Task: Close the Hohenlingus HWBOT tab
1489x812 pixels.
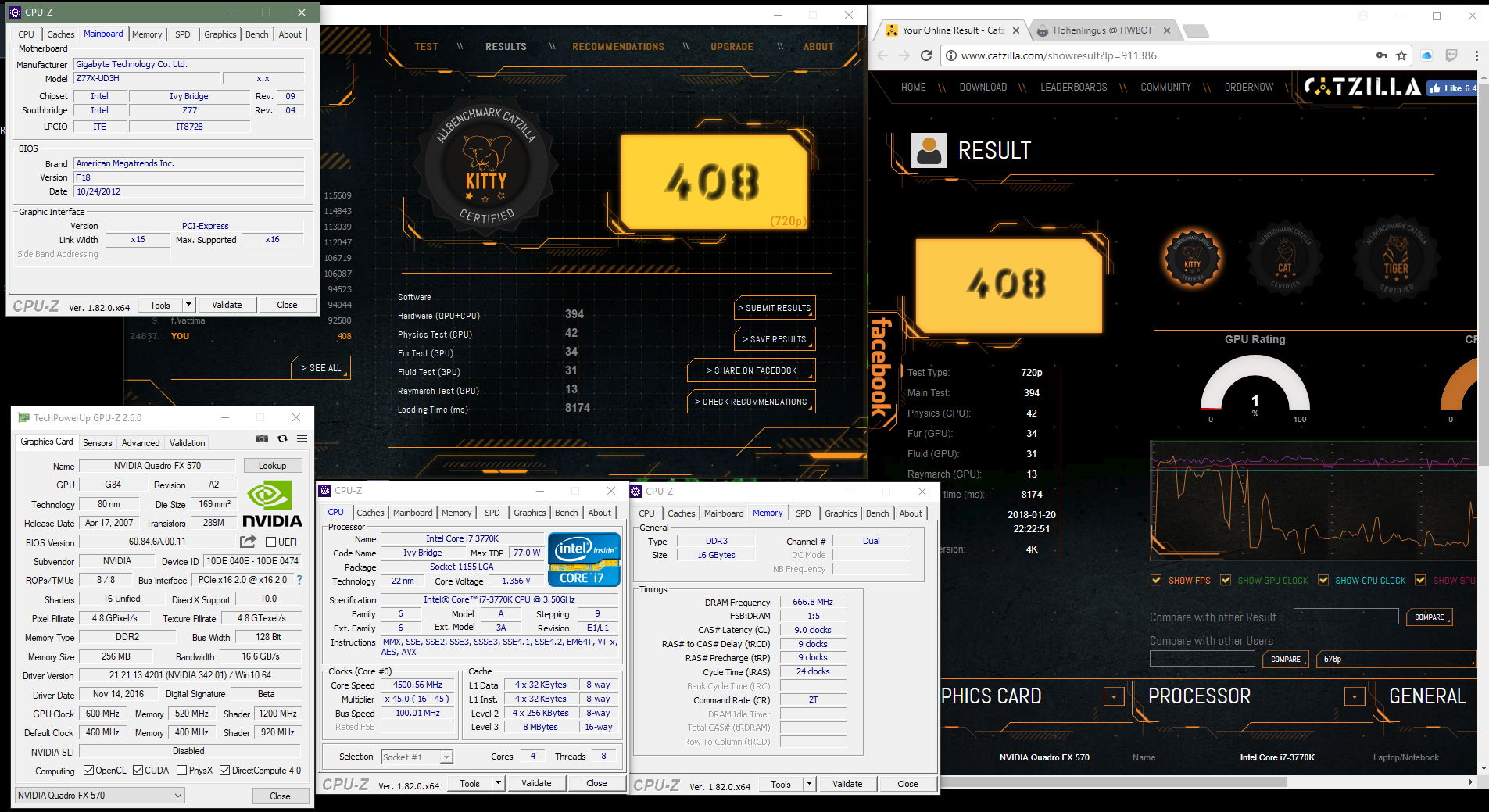Action: [1167, 30]
